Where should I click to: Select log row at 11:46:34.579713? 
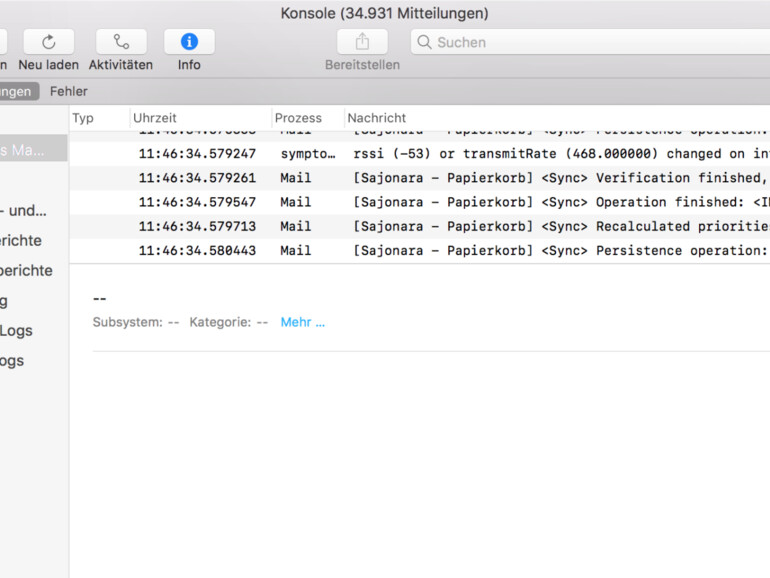click(x=420, y=226)
